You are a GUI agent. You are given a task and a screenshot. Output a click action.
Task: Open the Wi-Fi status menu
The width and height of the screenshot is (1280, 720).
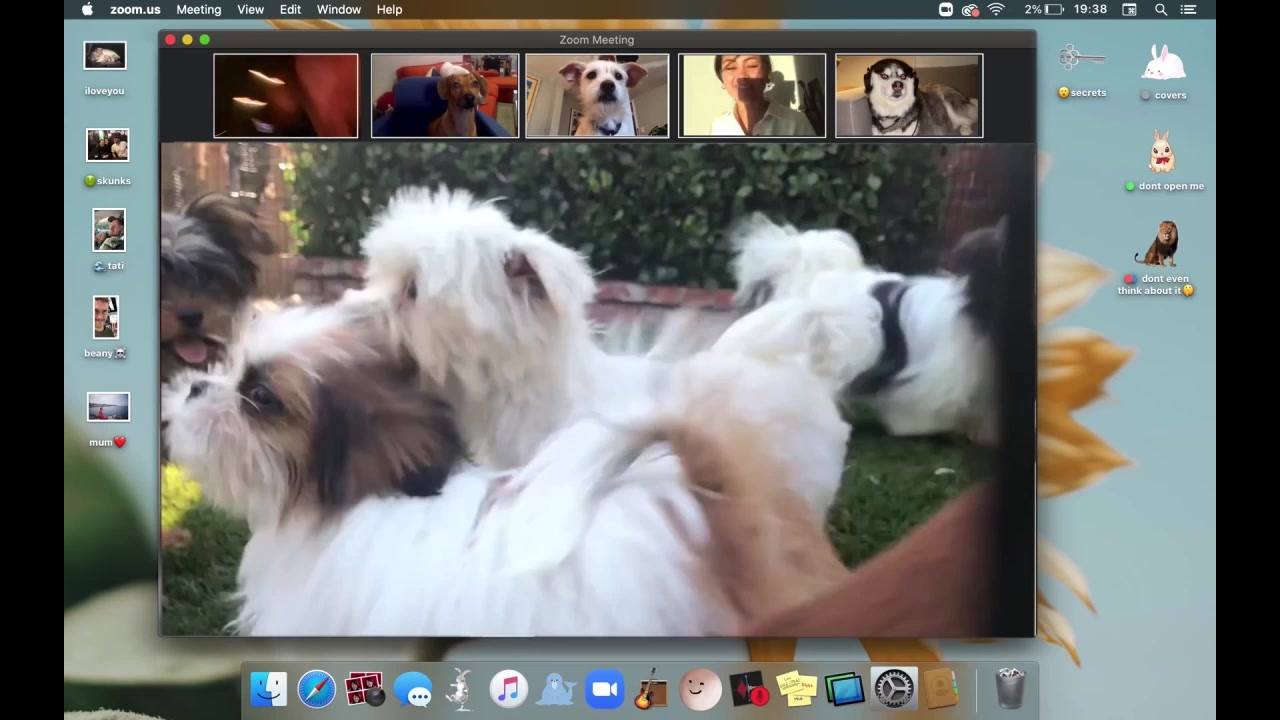pyautogui.click(x=996, y=9)
